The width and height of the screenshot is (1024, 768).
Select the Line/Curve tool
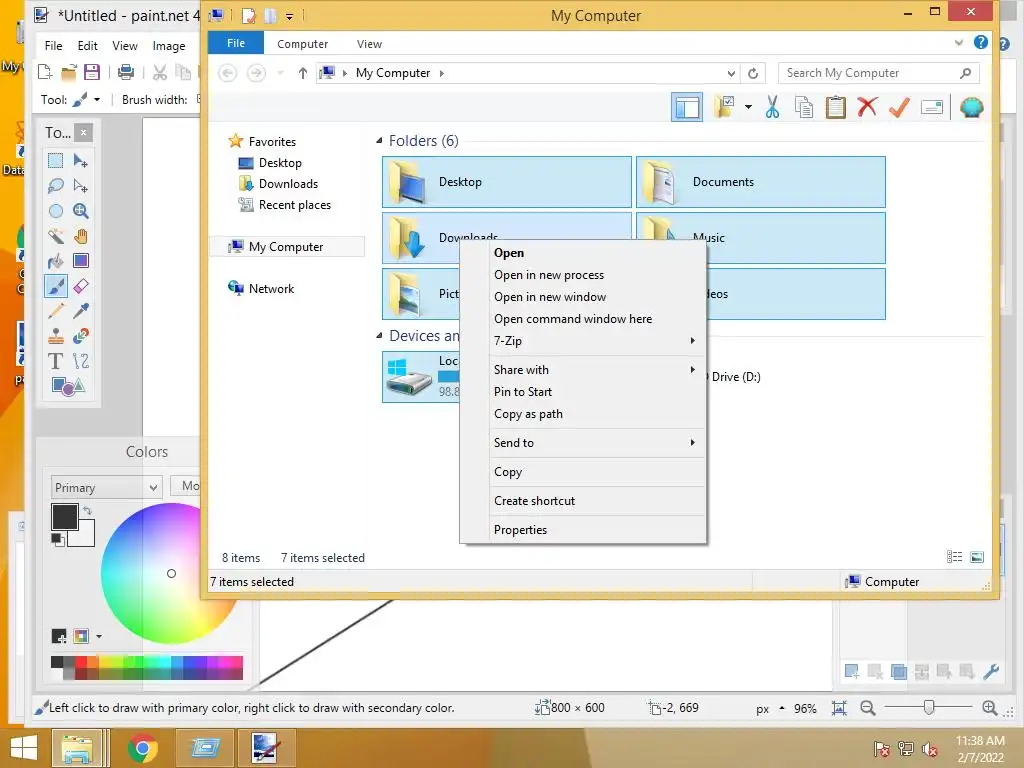[81, 361]
